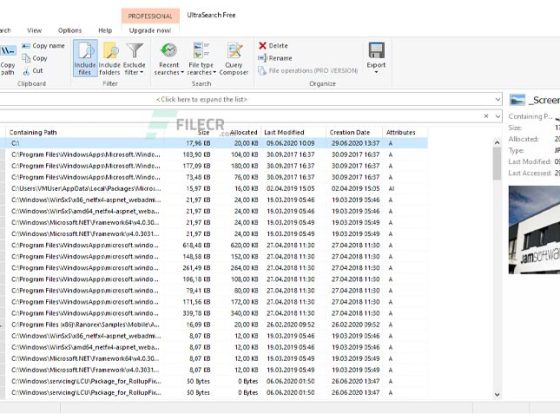The height and width of the screenshot is (420, 560).
Task: Click the Copy clipboard icon
Action: 26,58
